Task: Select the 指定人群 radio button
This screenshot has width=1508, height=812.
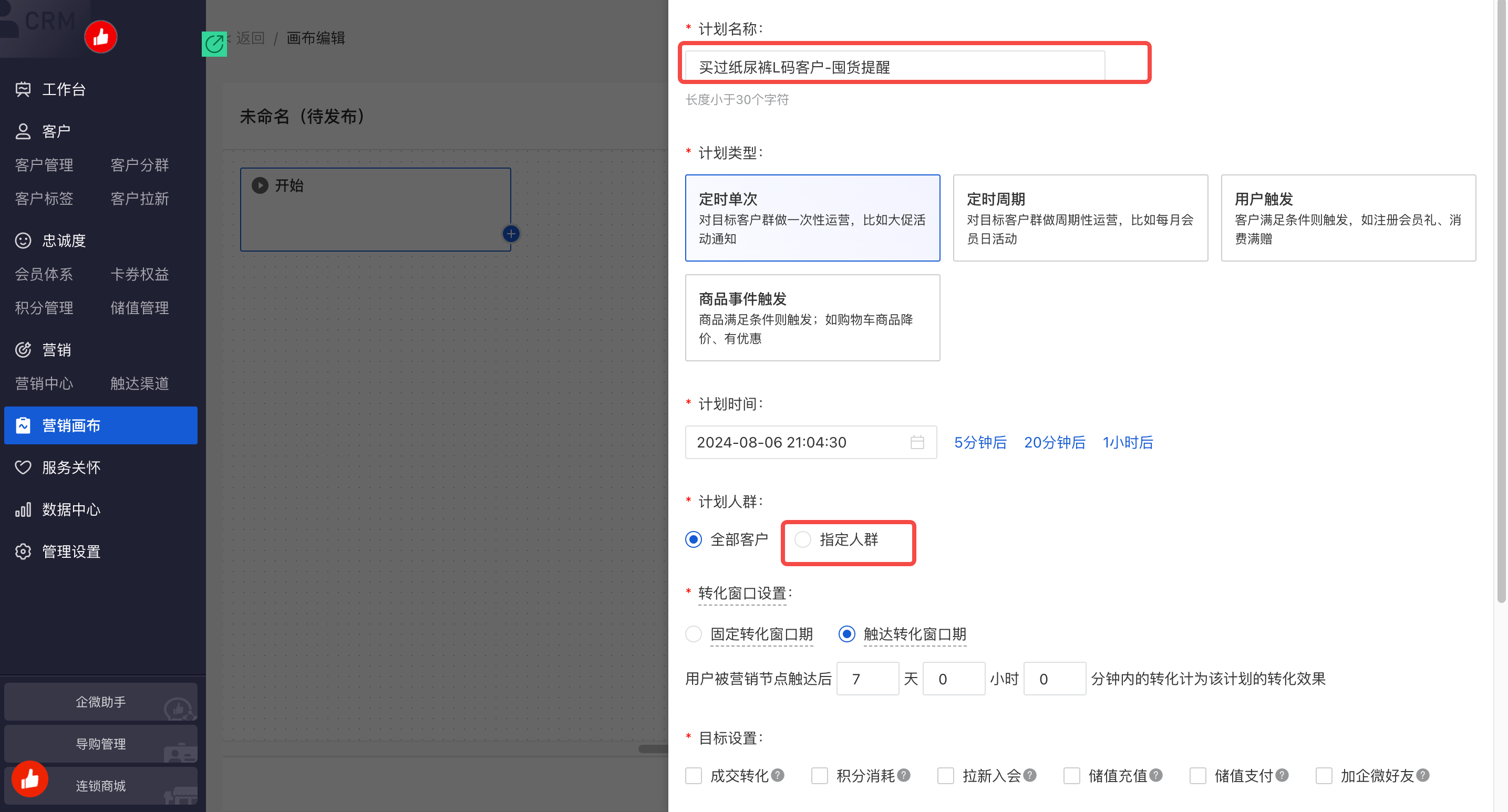Action: click(802, 539)
